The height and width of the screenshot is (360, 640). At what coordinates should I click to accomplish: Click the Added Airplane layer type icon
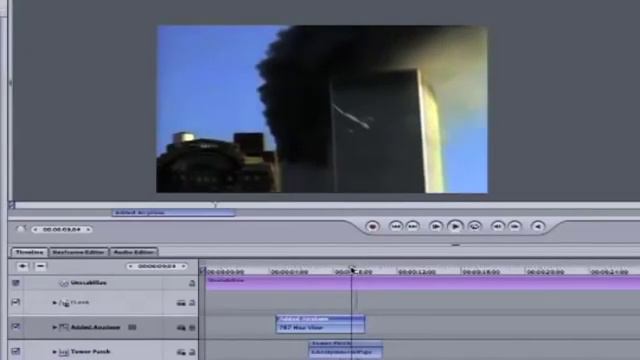click(64, 327)
